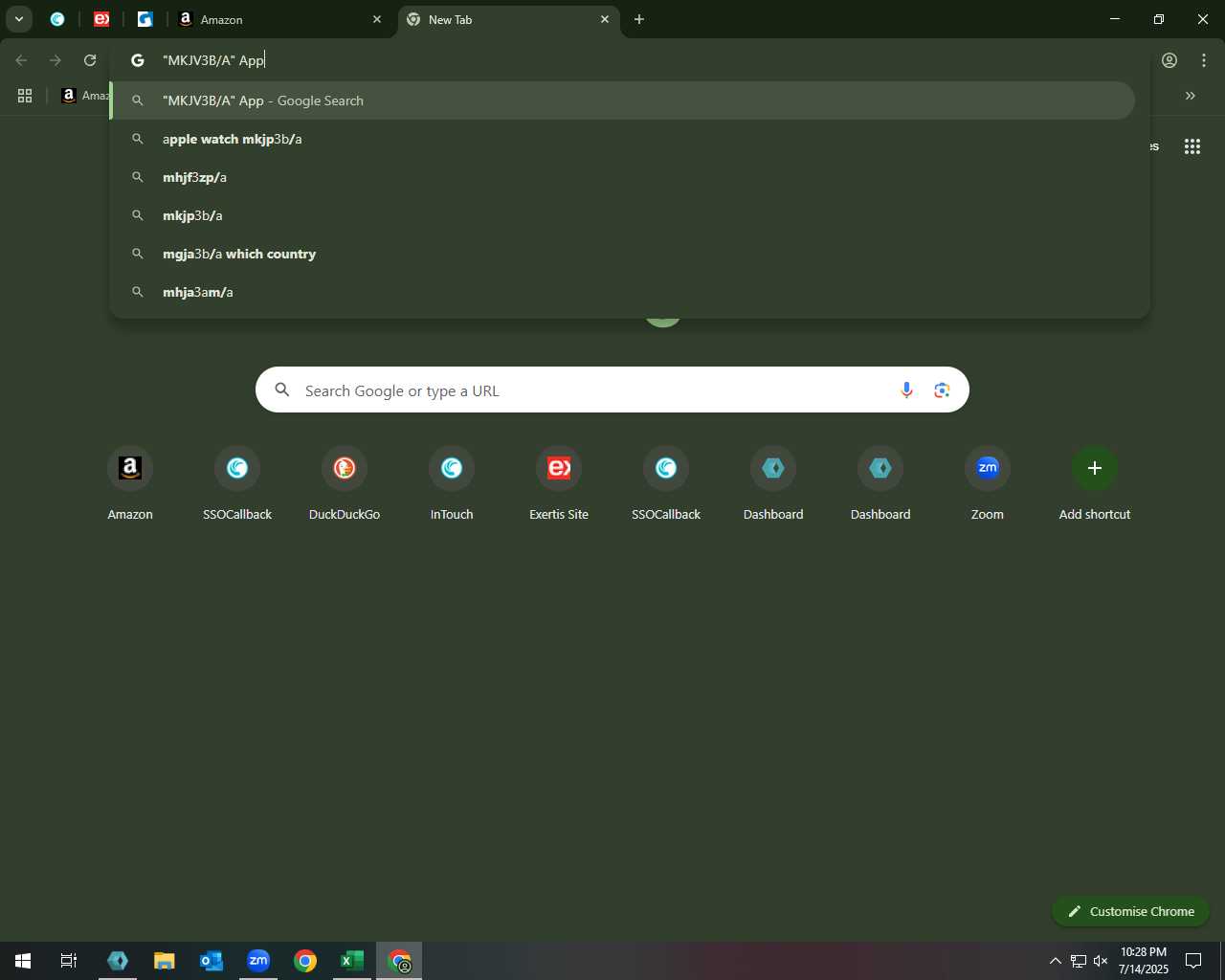The height and width of the screenshot is (980, 1225).
Task: Click the muted volume icon in tray
Action: click(1101, 961)
